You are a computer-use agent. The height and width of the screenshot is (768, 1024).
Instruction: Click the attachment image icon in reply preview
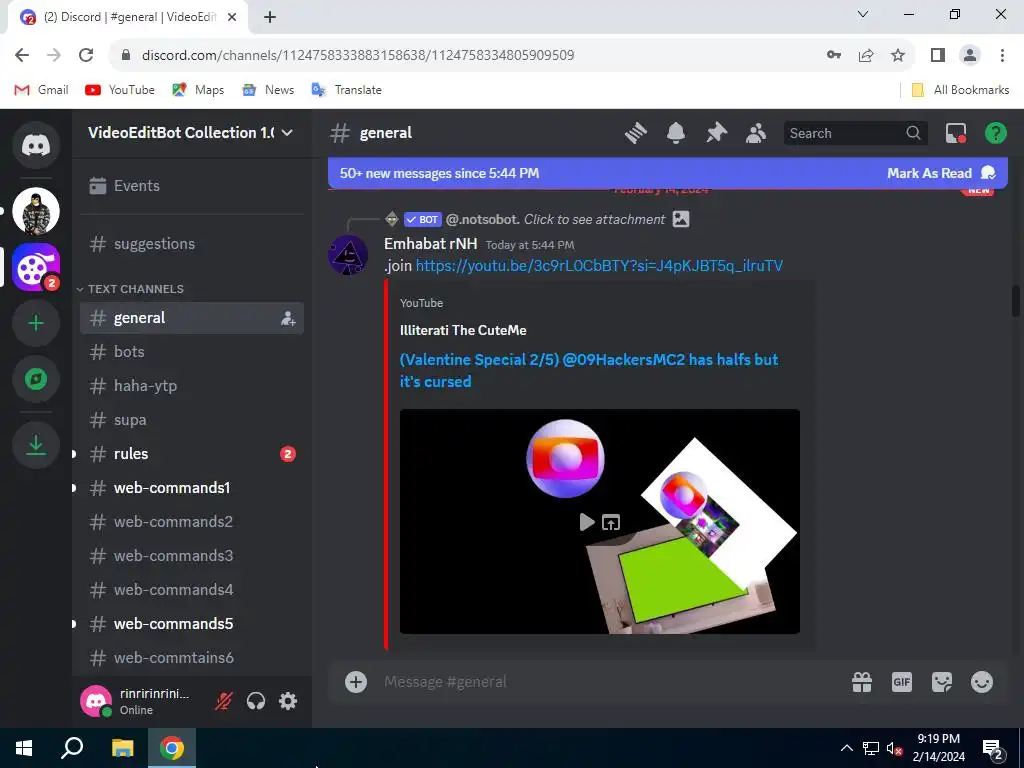680,219
